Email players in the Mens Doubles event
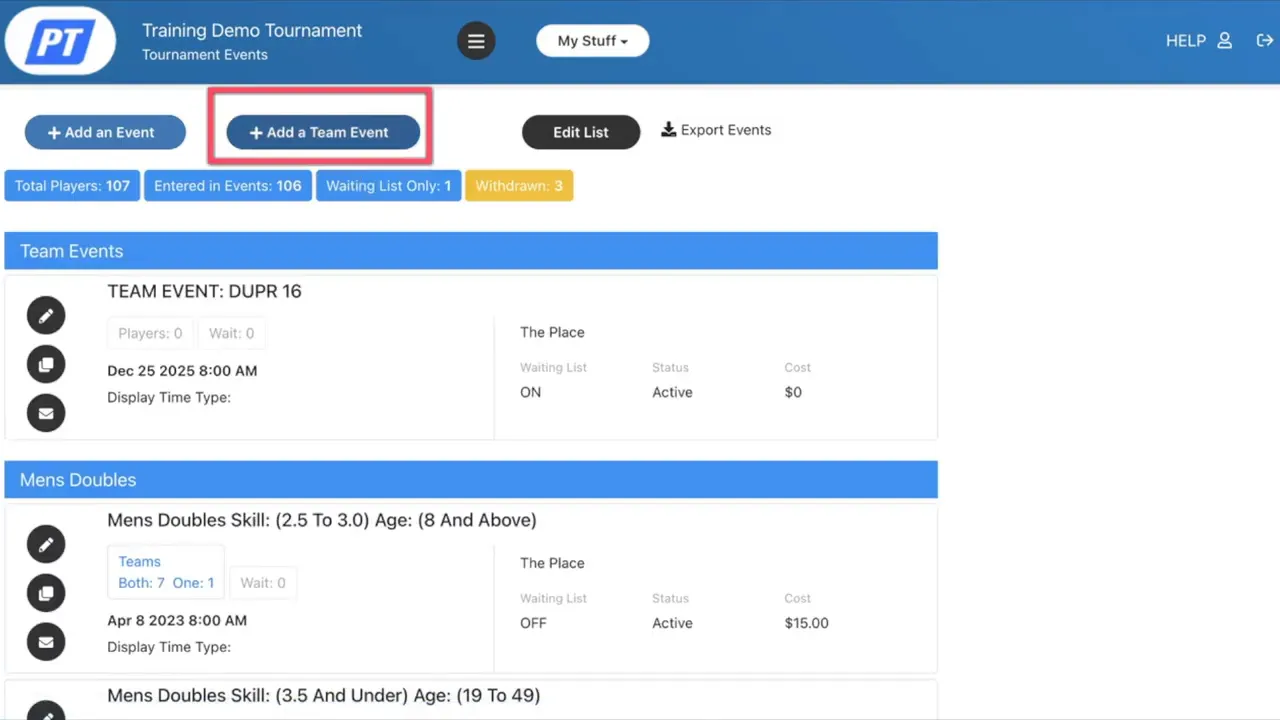The width and height of the screenshot is (1280, 720). [x=45, y=641]
